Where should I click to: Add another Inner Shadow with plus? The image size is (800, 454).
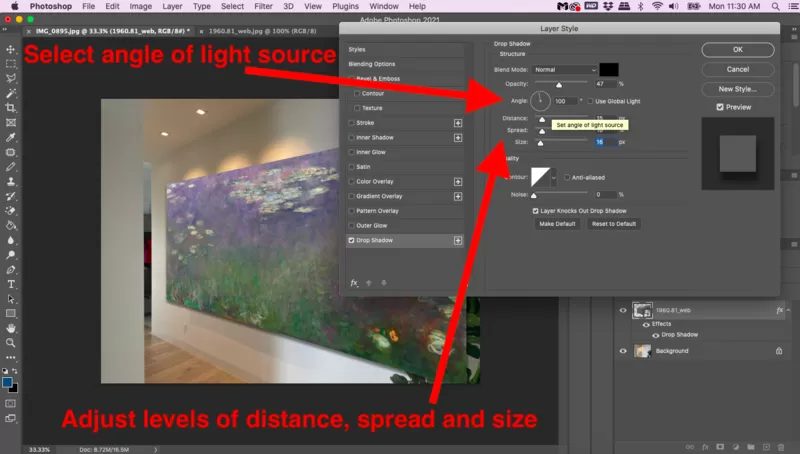(458, 138)
